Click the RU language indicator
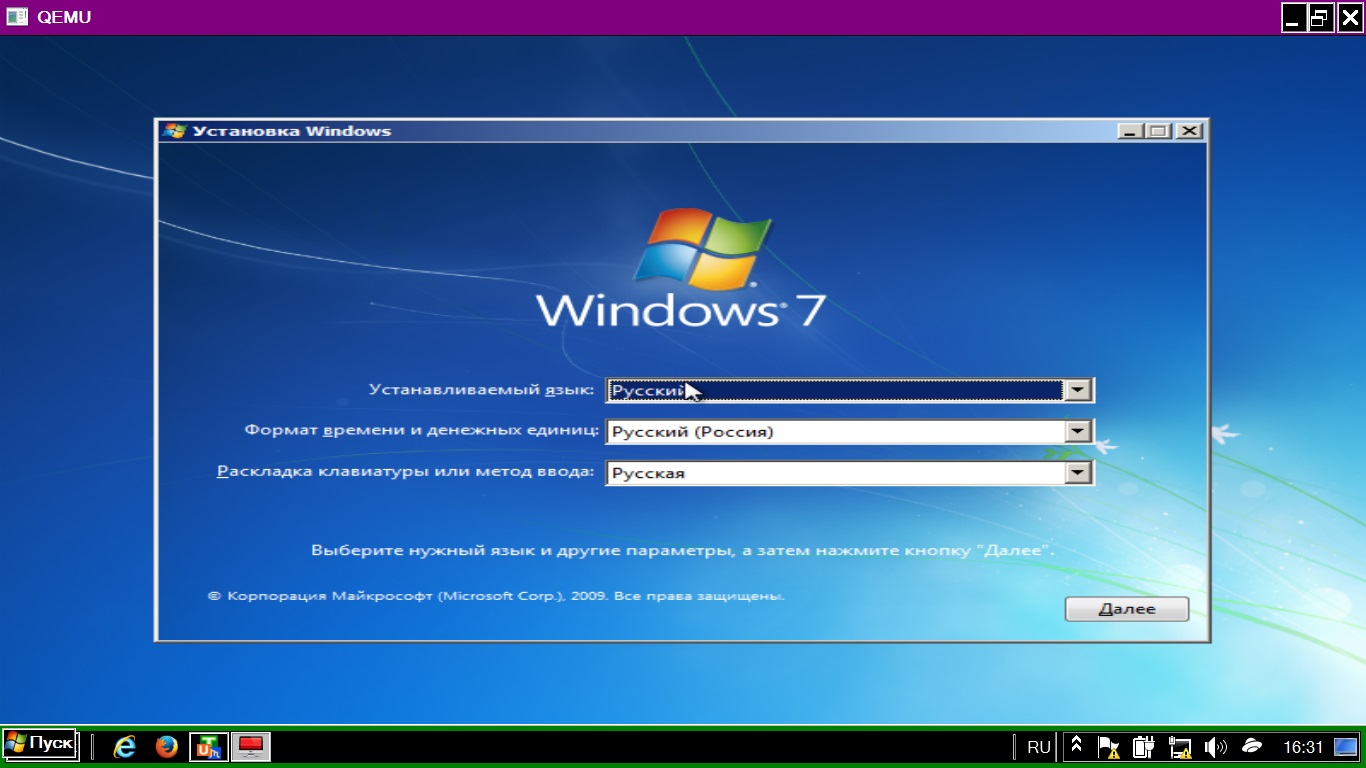This screenshot has height=768, width=1366. pos(1039,747)
